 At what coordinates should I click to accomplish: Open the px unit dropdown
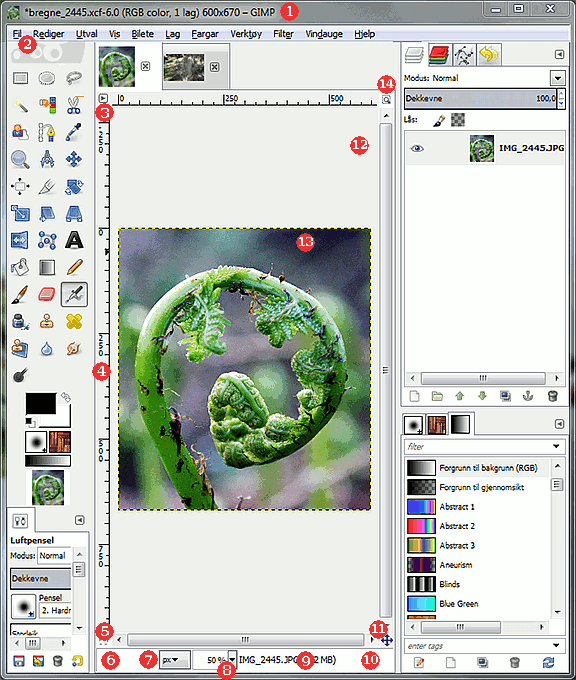click(174, 660)
